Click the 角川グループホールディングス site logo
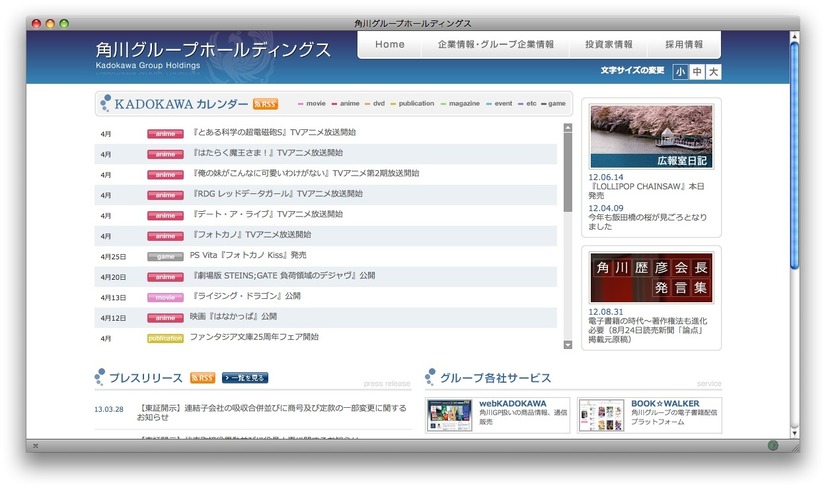Viewport: 826px width, 487px height. click(x=213, y=54)
